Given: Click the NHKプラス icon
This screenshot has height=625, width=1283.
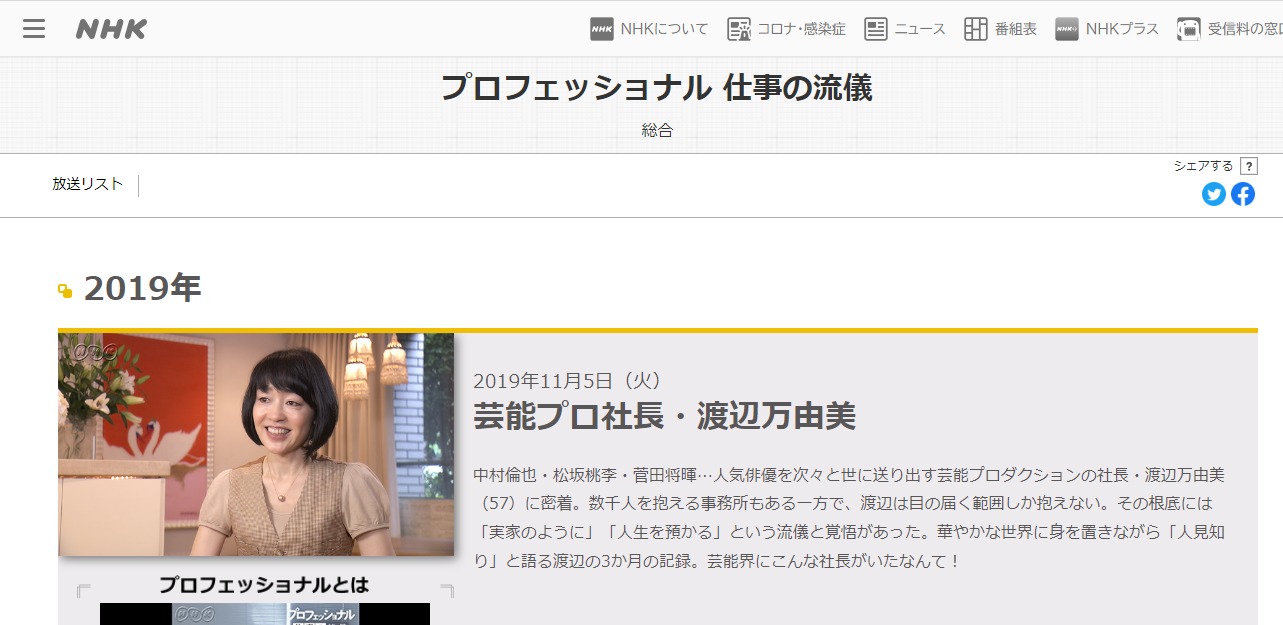Looking at the screenshot, I should pyautogui.click(x=1067, y=29).
